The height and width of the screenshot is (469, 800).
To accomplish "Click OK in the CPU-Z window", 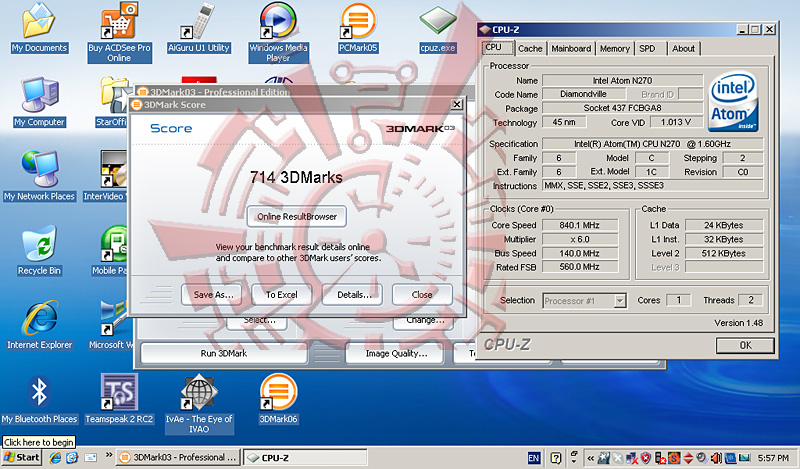I will click(745, 345).
